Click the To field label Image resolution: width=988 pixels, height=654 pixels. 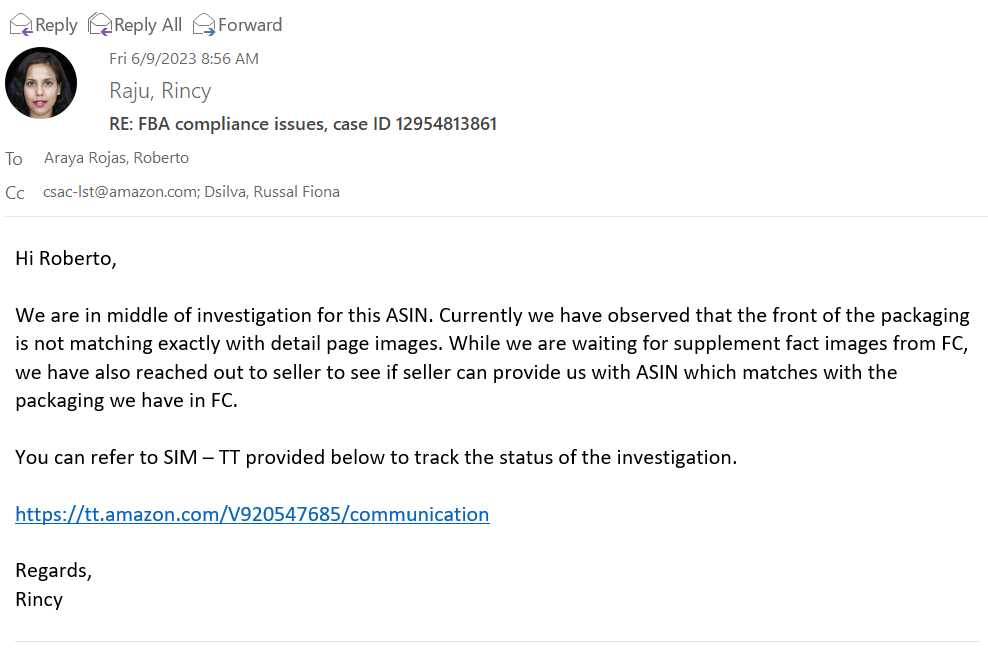tap(14, 159)
